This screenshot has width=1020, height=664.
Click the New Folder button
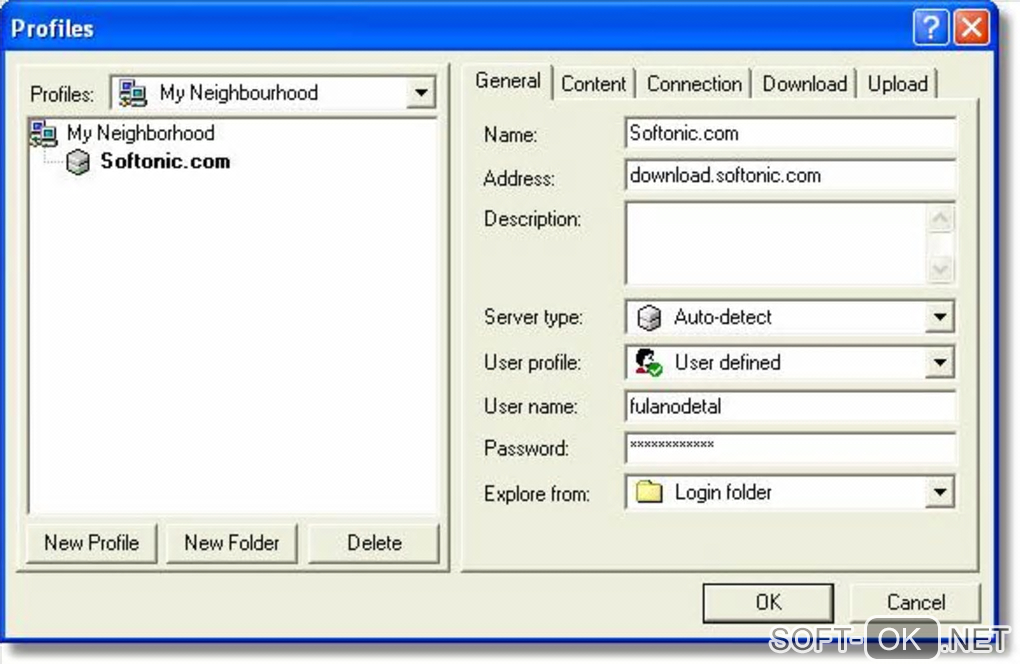click(232, 543)
